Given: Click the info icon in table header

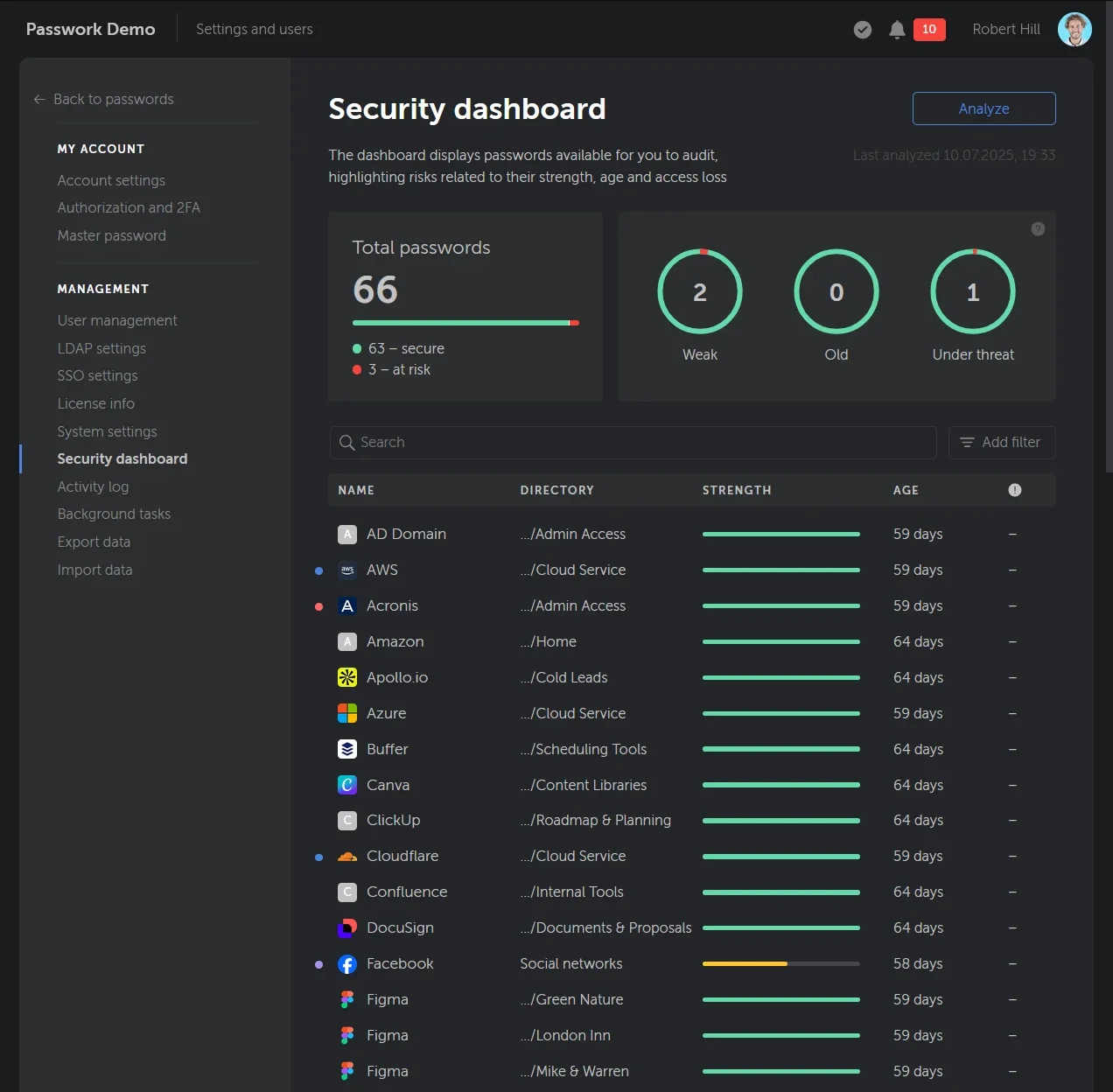Looking at the screenshot, I should [1015, 490].
